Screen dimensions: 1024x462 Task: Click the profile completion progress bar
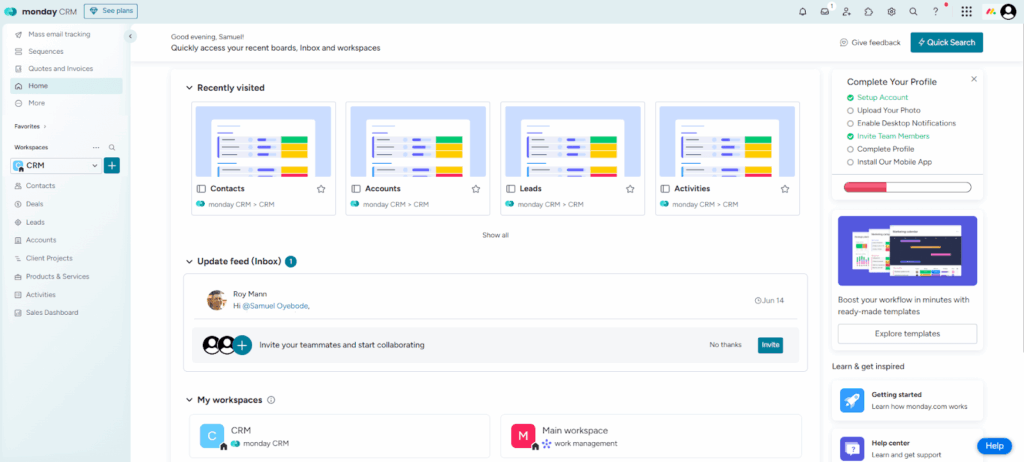907,187
